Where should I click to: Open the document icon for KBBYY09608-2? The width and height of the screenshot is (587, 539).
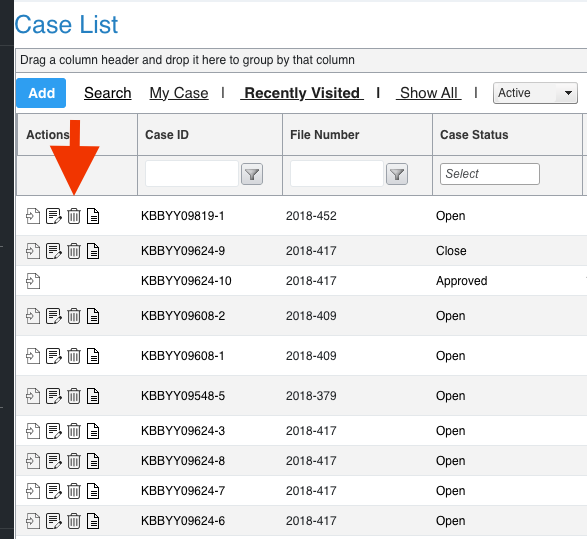coord(93,316)
